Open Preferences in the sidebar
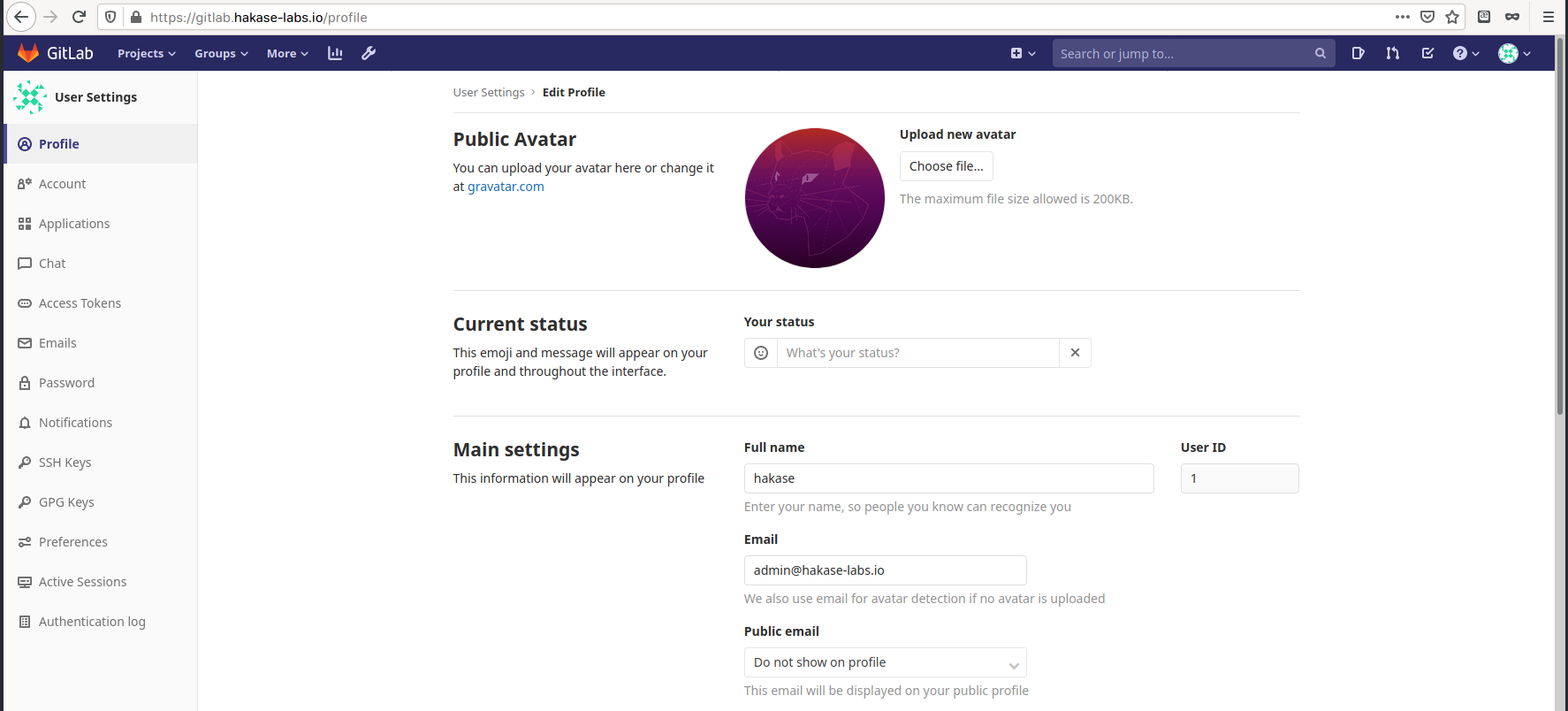 [101, 542]
